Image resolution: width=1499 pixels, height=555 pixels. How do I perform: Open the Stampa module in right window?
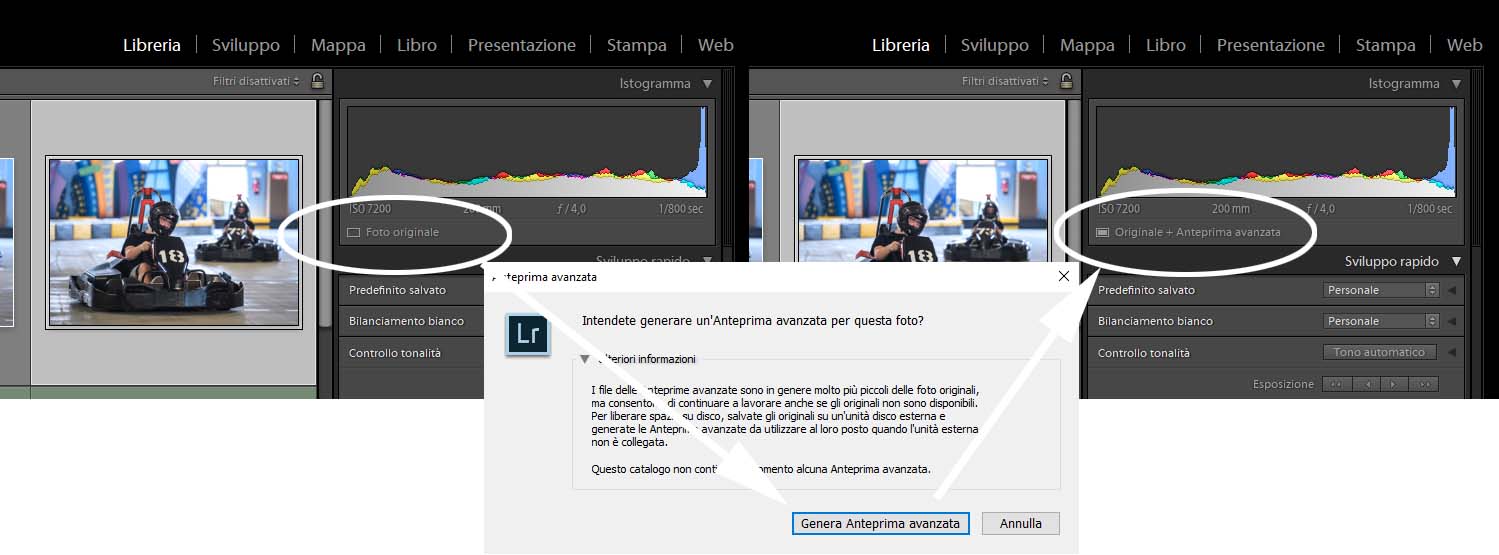pyautogui.click(x=1385, y=45)
